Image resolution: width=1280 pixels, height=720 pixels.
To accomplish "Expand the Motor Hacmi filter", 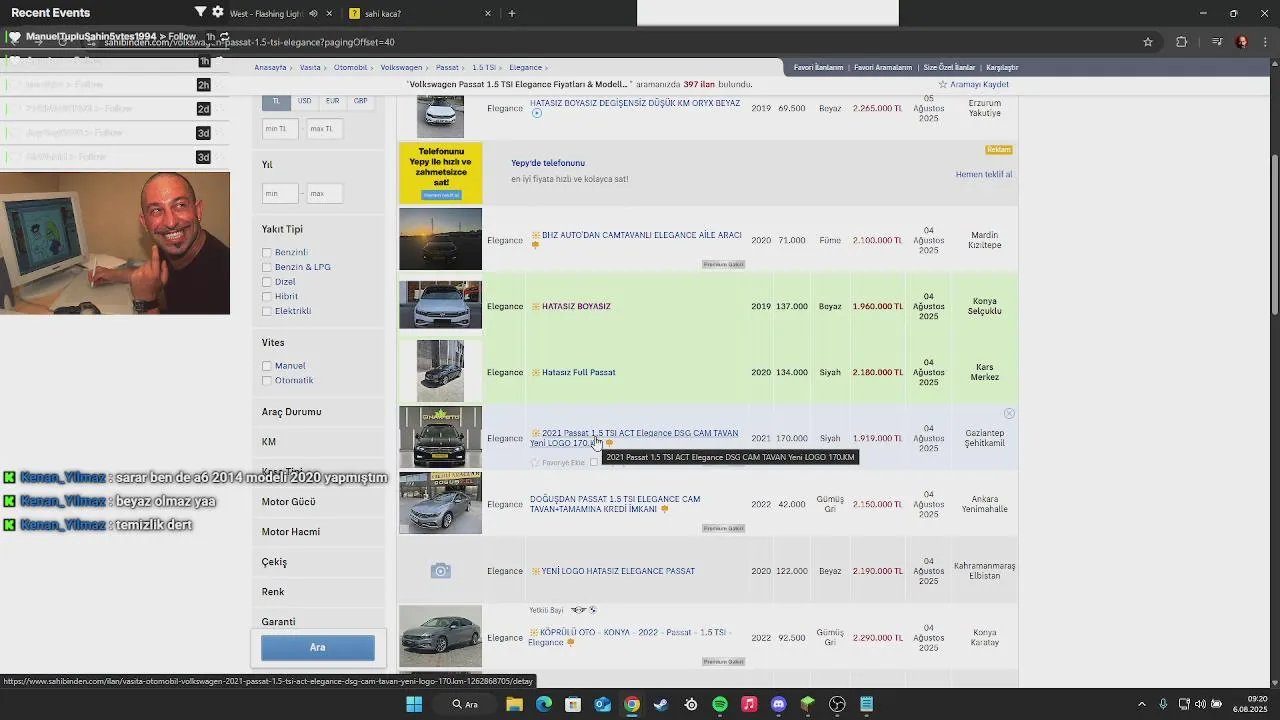I will [x=291, y=532].
